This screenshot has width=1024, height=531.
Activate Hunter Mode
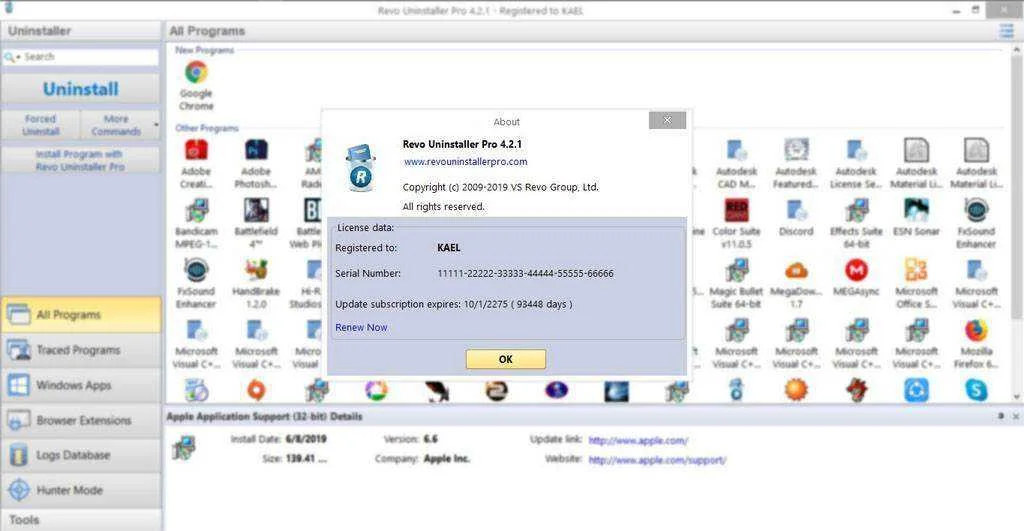pyautogui.click(x=81, y=490)
